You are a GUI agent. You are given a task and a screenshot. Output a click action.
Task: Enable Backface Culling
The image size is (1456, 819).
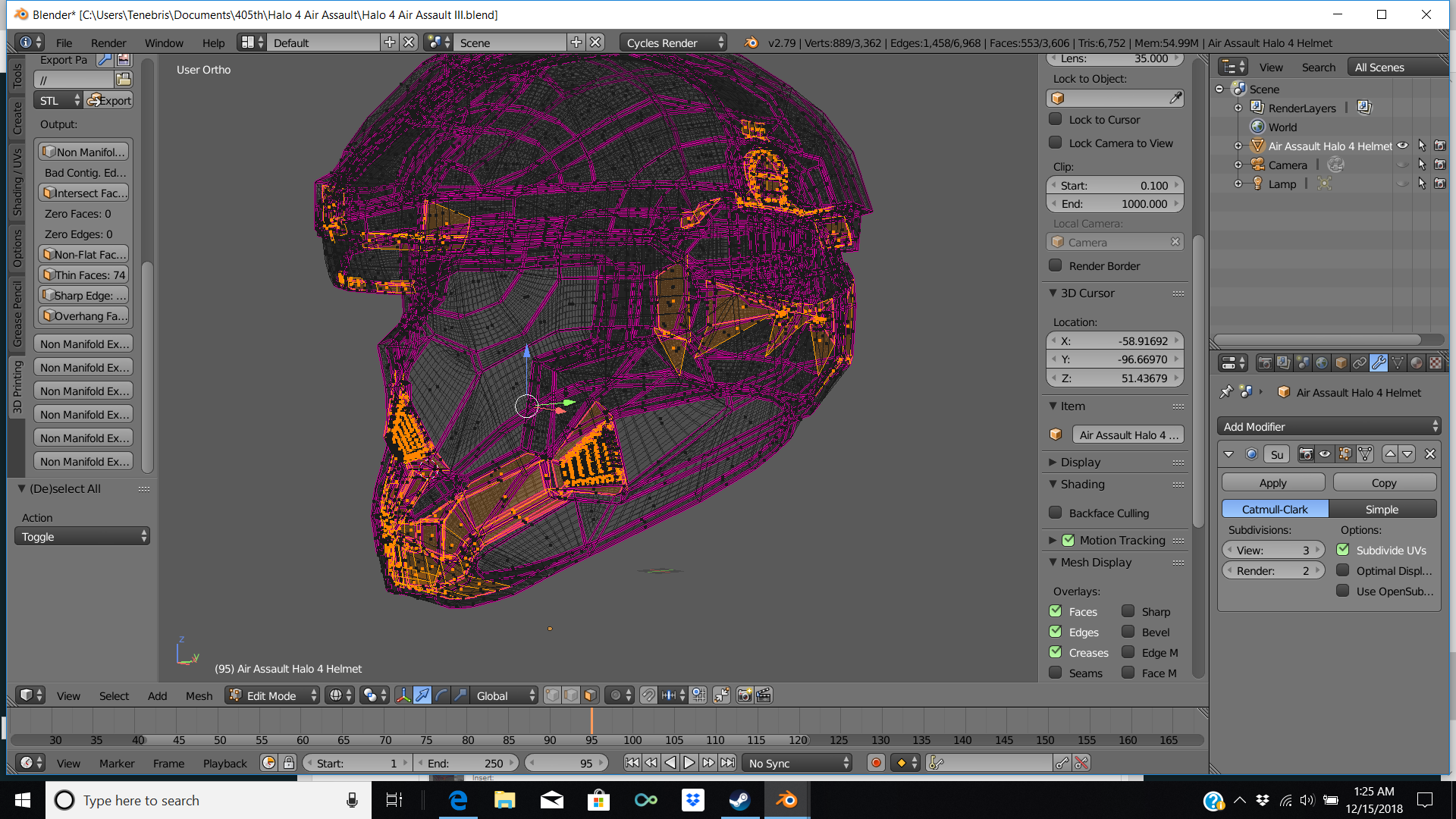tap(1055, 513)
